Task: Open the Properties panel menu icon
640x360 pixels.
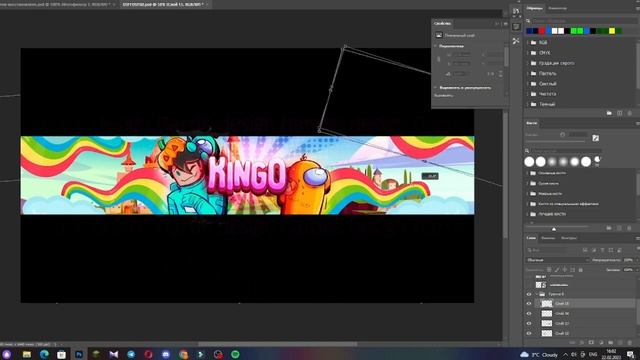Action: click(505, 24)
